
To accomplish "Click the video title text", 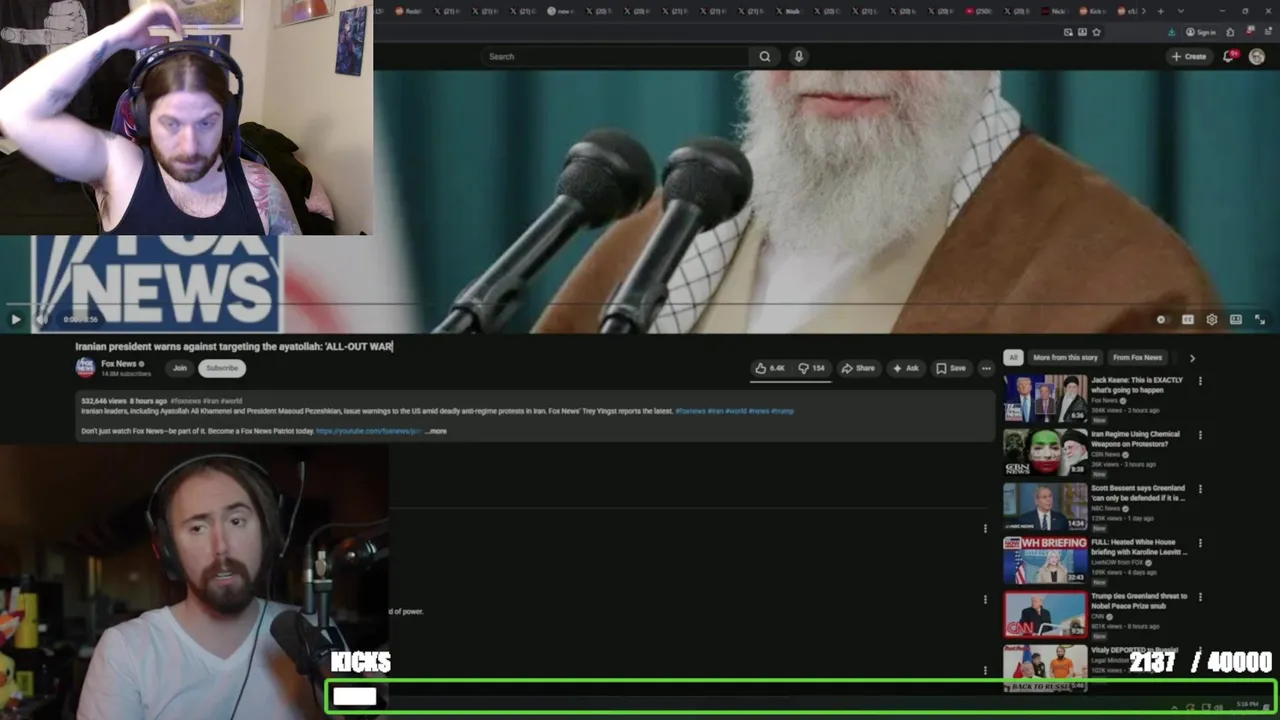I will tap(234, 346).
